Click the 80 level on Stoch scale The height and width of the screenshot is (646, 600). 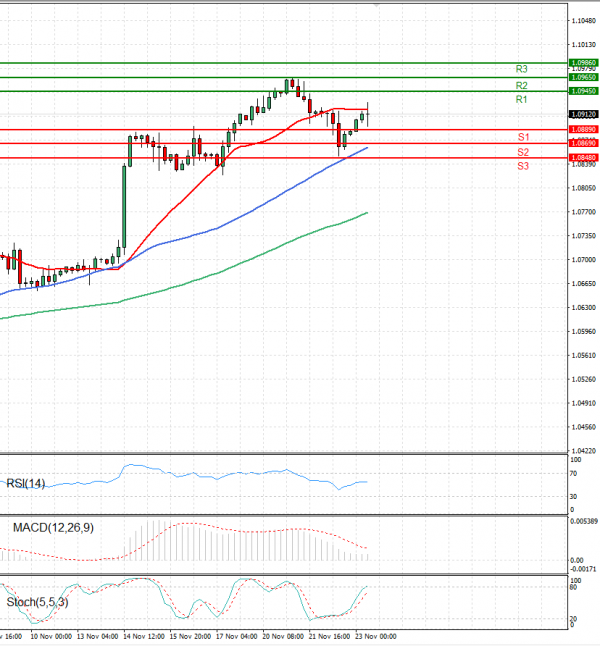pyautogui.click(x=573, y=587)
